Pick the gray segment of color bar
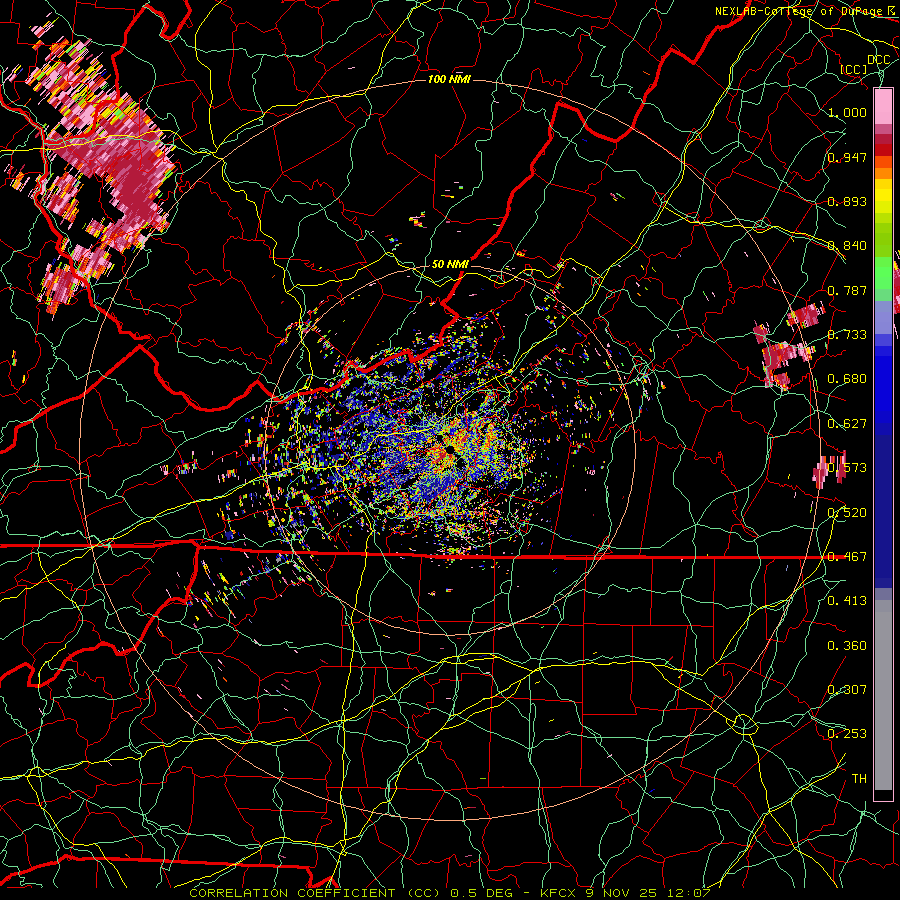This screenshot has width=900, height=900. 883,695
